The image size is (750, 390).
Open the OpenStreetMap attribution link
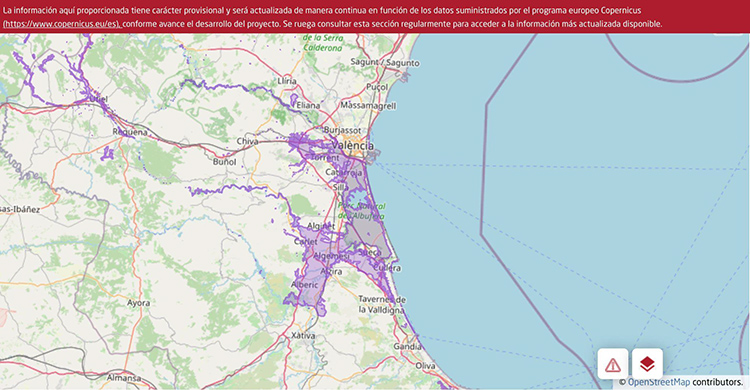659,382
